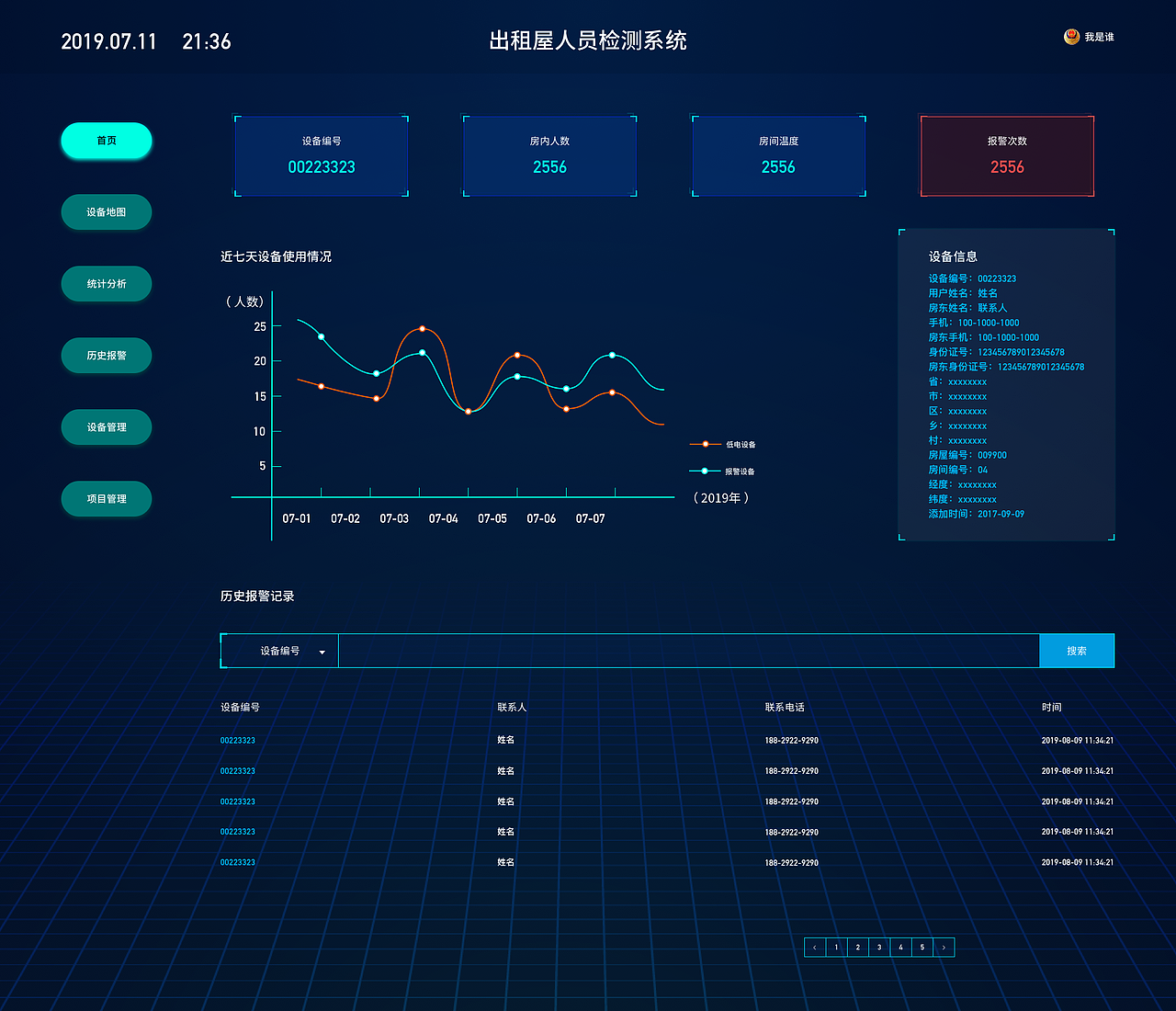
Task: Click the 联系电话 column header
Action: click(x=785, y=707)
